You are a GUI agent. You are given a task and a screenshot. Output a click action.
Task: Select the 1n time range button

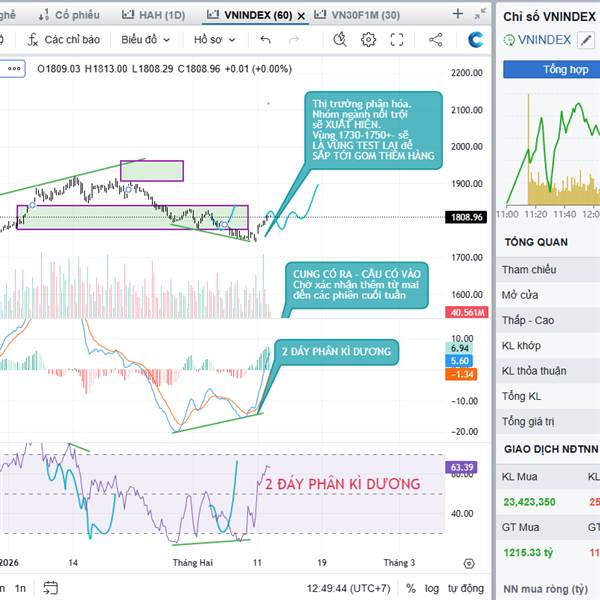(20, 588)
